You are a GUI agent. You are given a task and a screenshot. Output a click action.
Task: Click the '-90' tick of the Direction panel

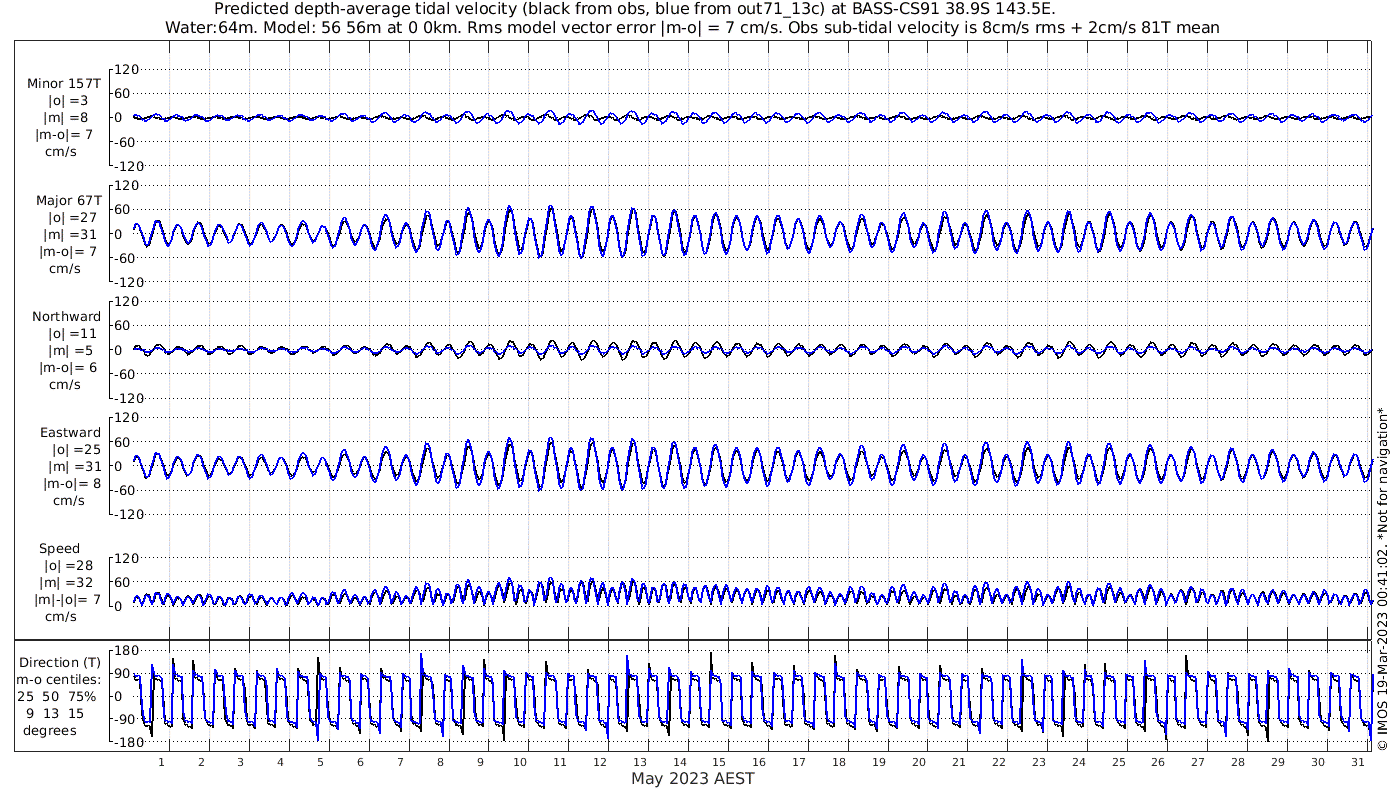click(125, 719)
